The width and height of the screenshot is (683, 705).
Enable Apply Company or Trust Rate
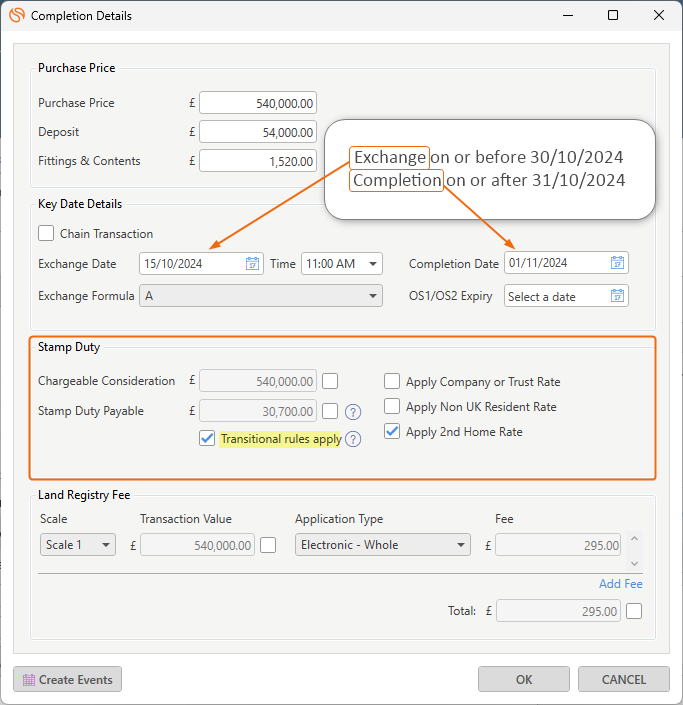(x=392, y=381)
